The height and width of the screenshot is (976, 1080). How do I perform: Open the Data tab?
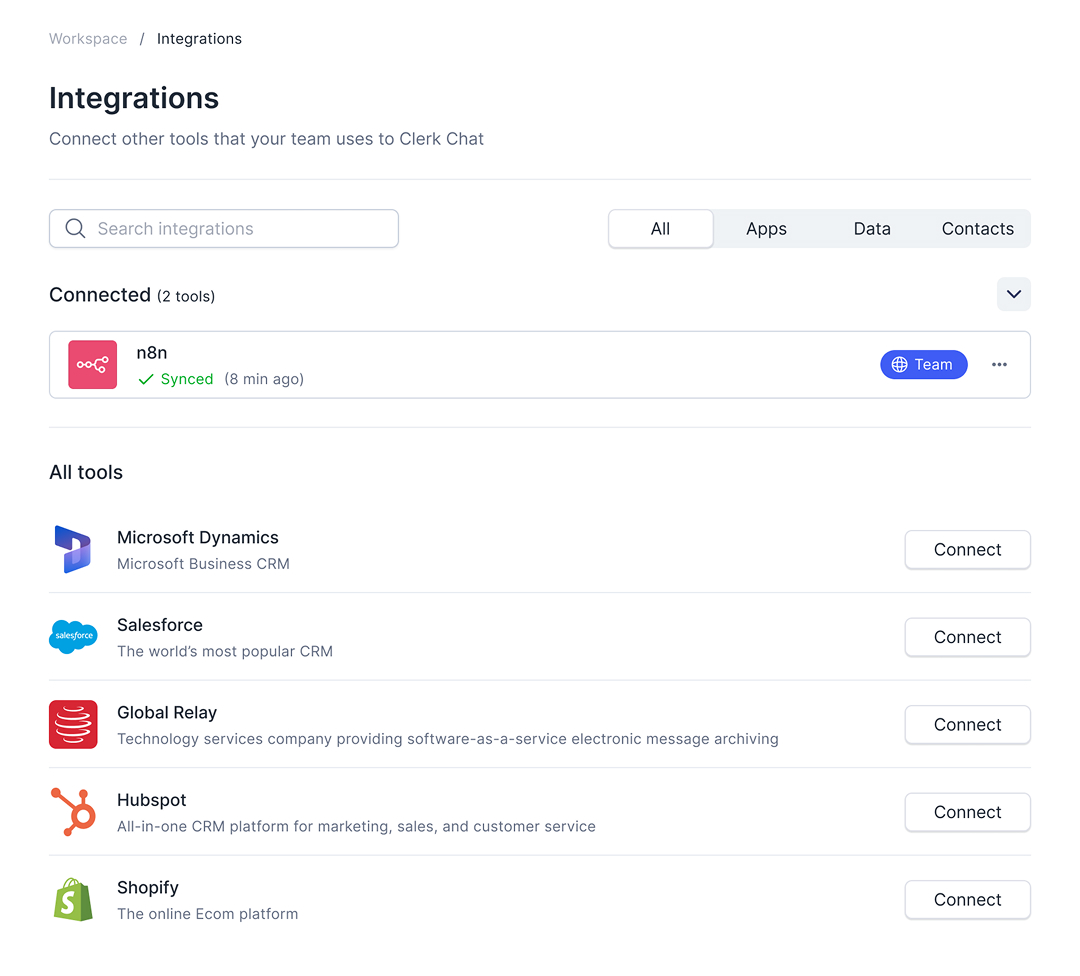click(871, 228)
